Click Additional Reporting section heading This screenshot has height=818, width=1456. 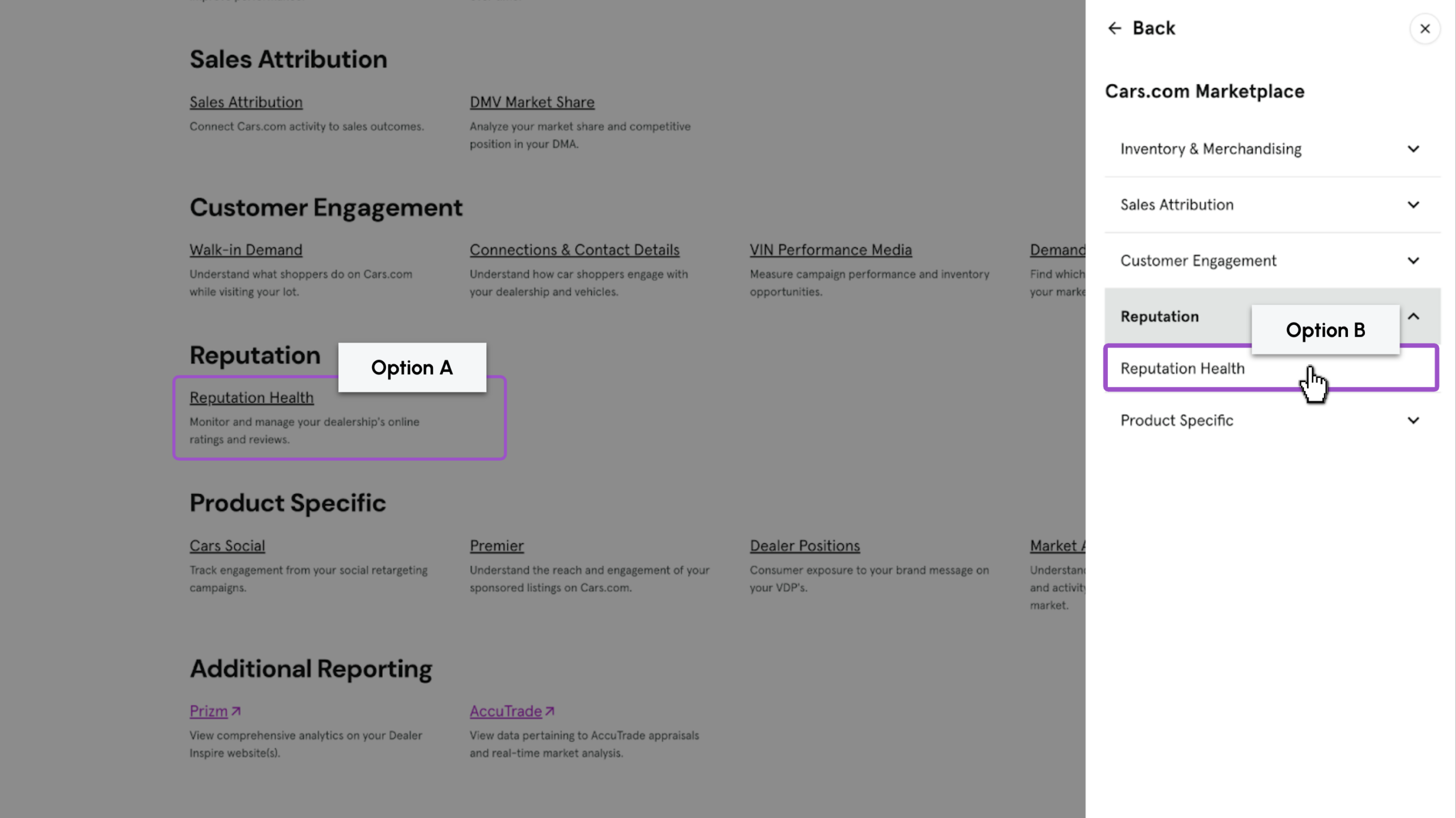click(311, 669)
